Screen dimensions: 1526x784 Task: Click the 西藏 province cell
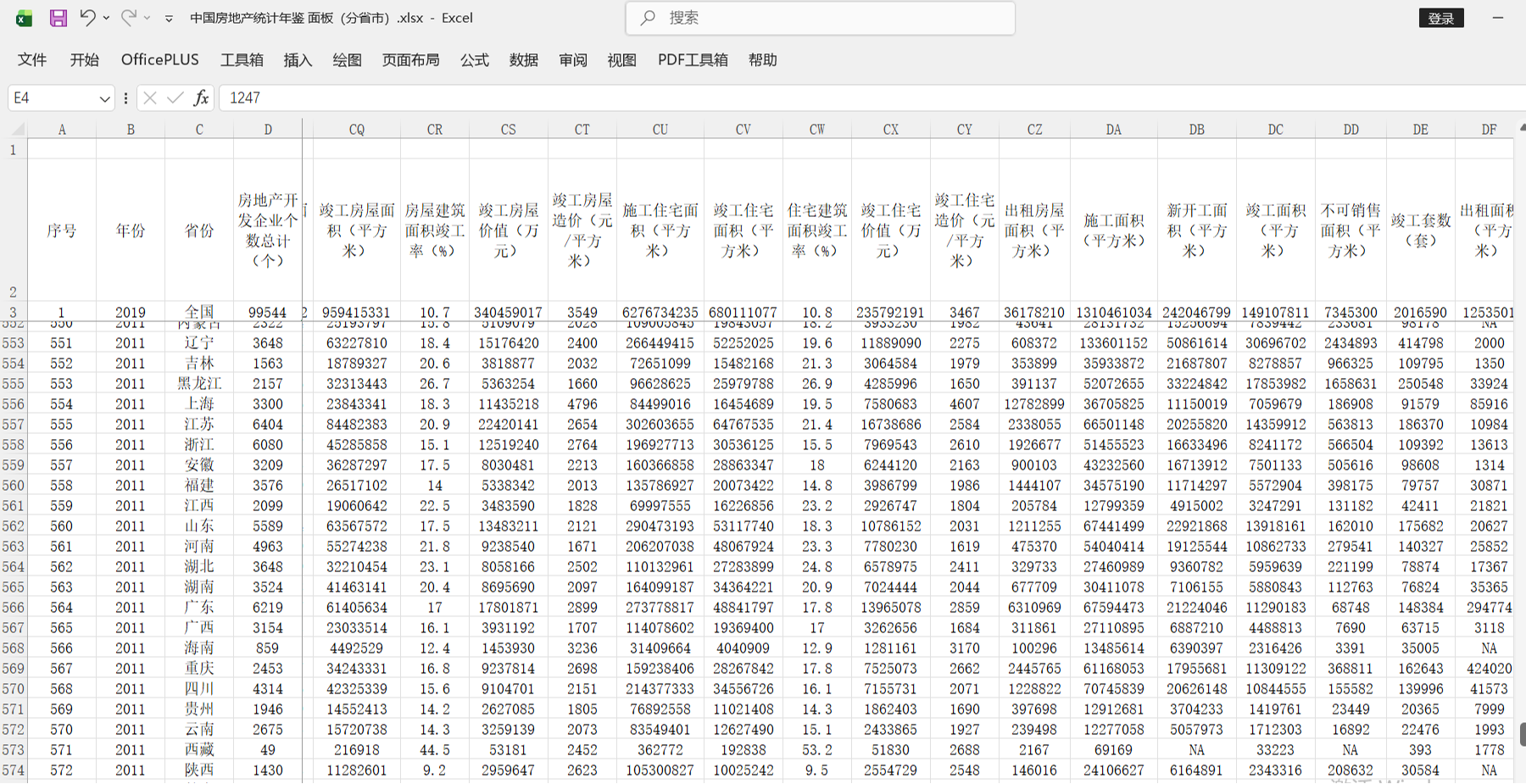pos(199,750)
